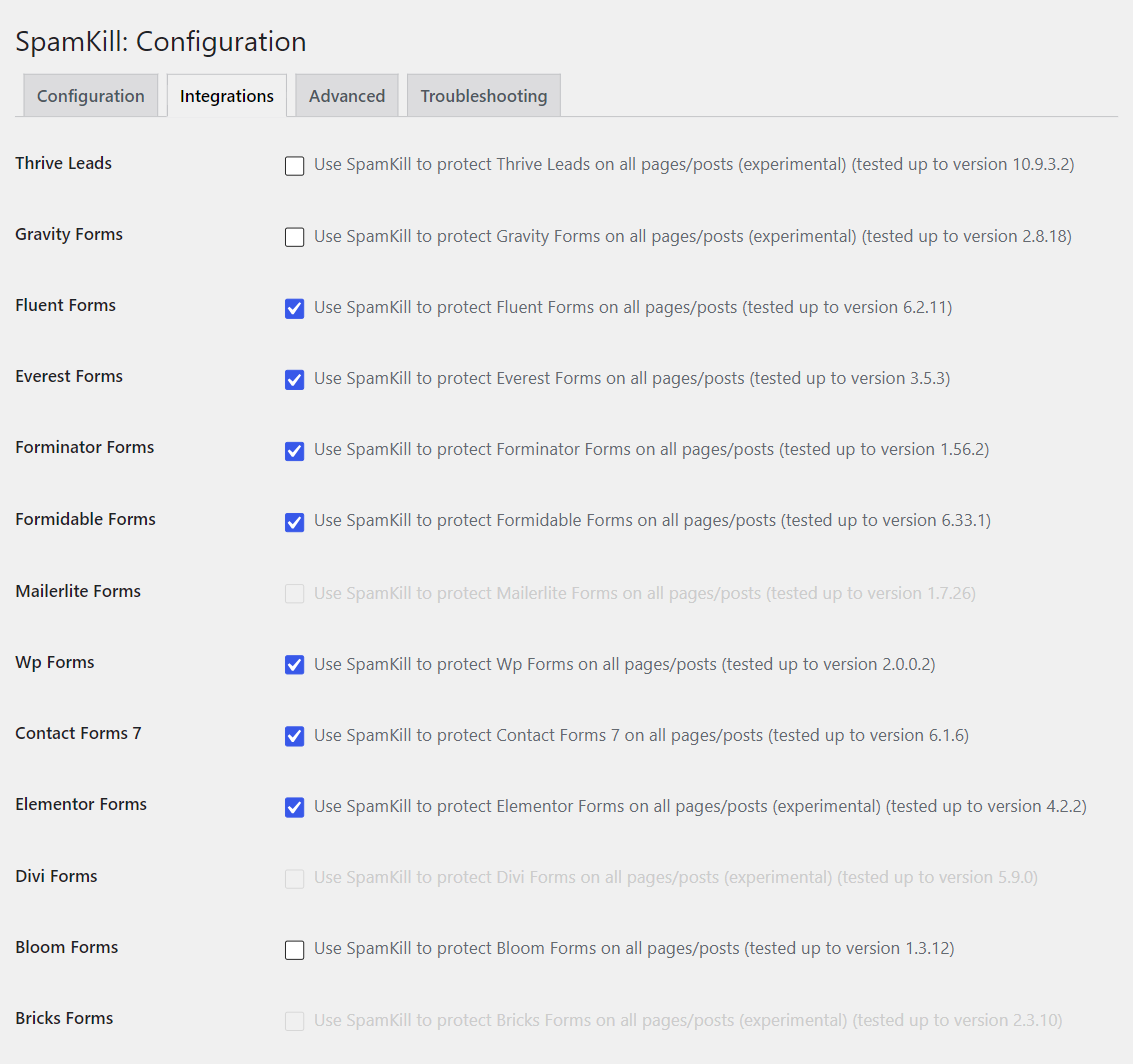Click the 'Mailerlite Forms' row label

click(x=78, y=591)
